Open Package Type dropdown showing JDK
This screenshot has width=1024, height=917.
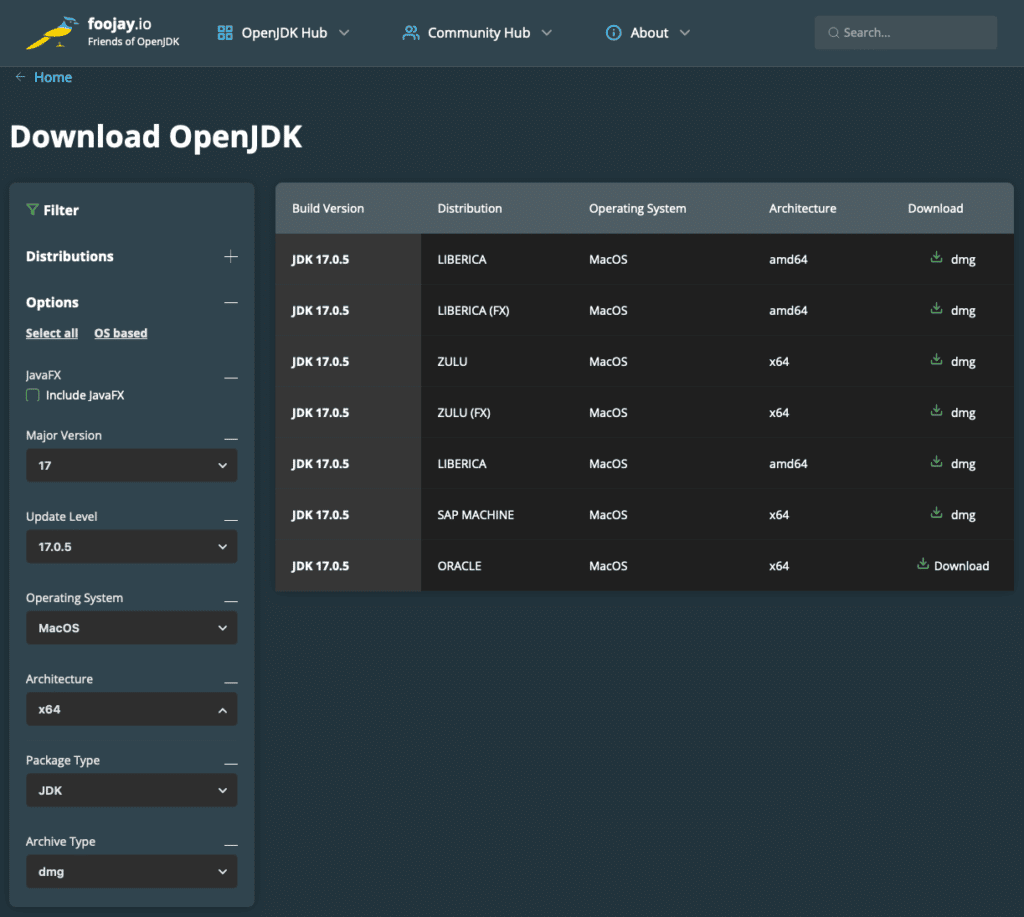[132, 790]
